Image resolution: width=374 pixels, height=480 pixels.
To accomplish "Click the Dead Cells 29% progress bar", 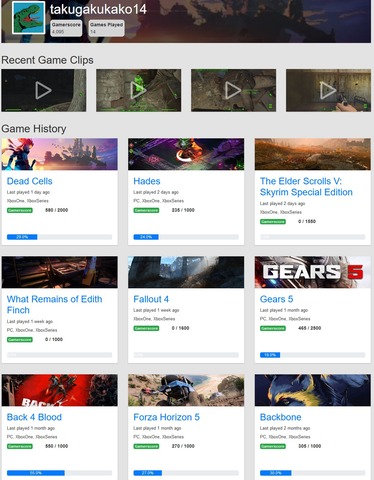I will click(60, 237).
